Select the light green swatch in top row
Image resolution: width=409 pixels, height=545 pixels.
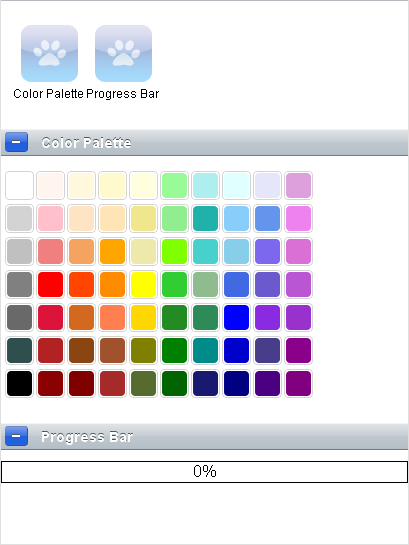click(174, 185)
